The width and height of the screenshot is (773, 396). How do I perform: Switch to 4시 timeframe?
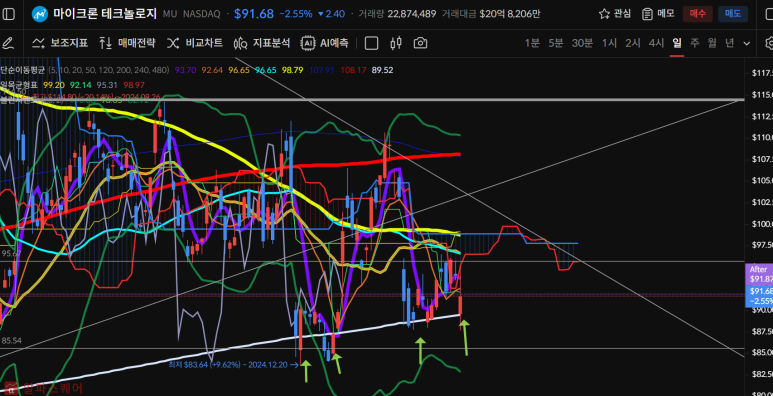coord(656,43)
